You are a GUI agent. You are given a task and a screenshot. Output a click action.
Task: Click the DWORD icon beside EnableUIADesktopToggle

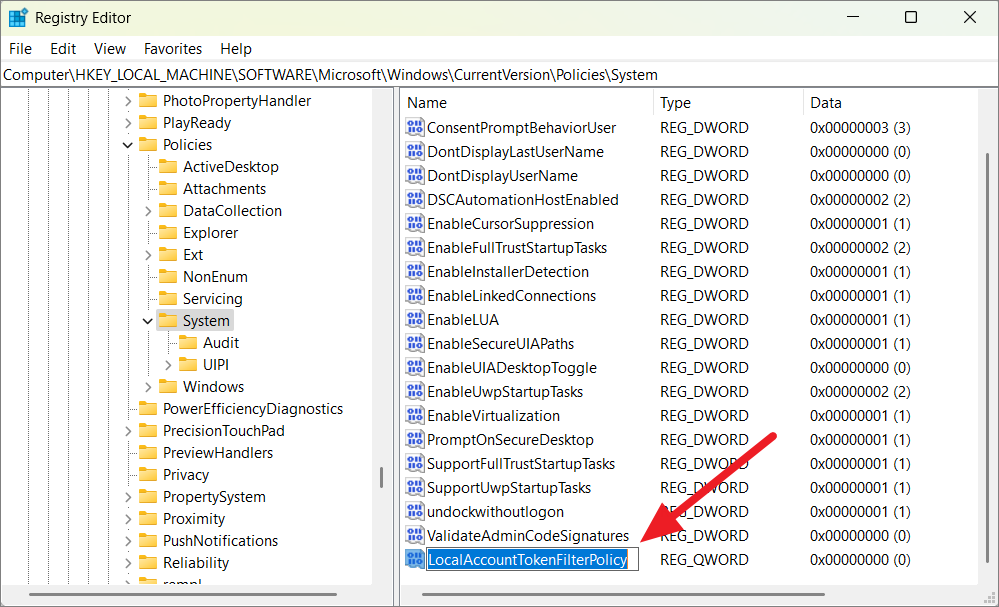click(x=415, y=368)
